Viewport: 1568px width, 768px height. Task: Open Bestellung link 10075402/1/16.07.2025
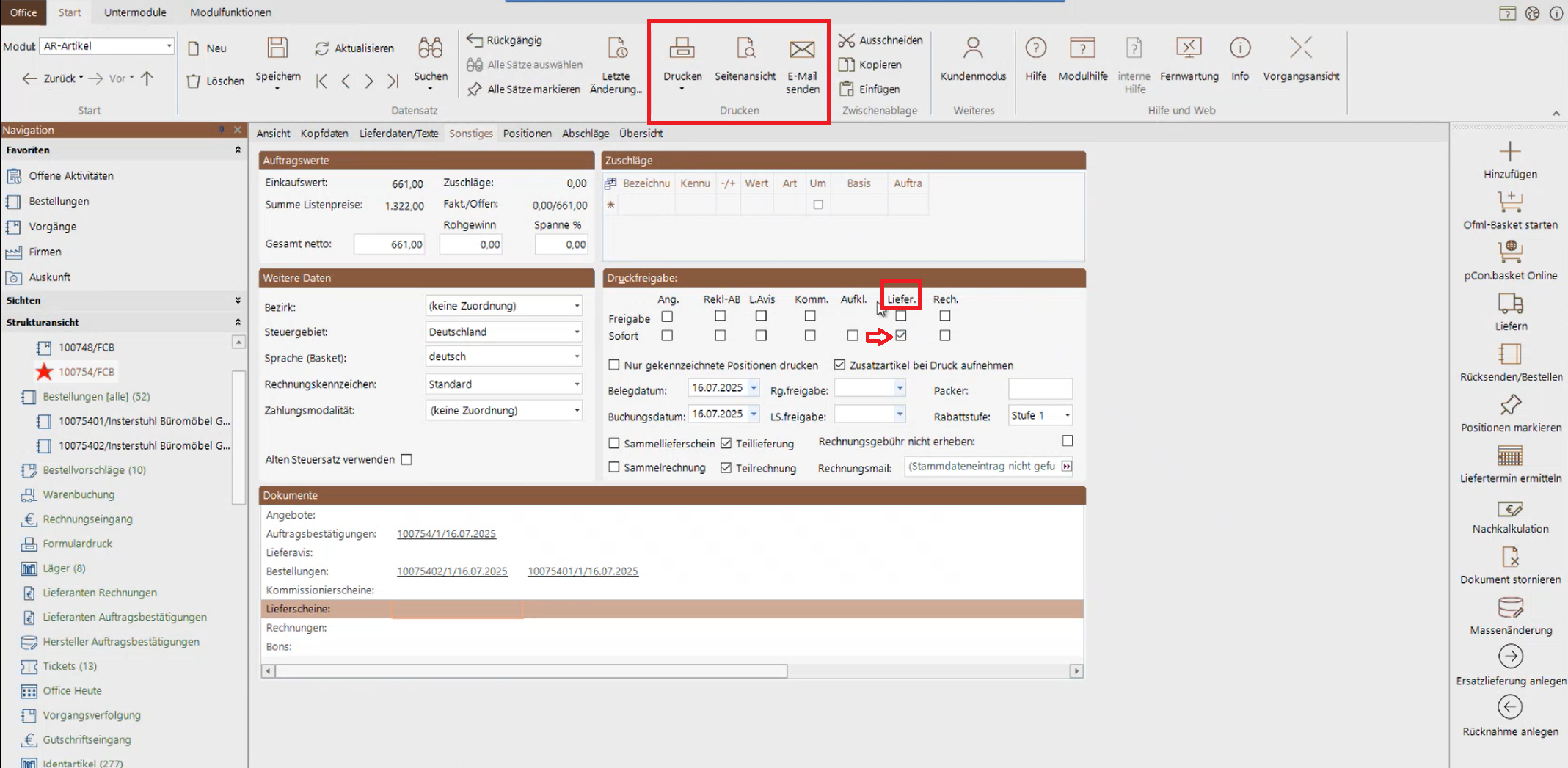point(452,571)
